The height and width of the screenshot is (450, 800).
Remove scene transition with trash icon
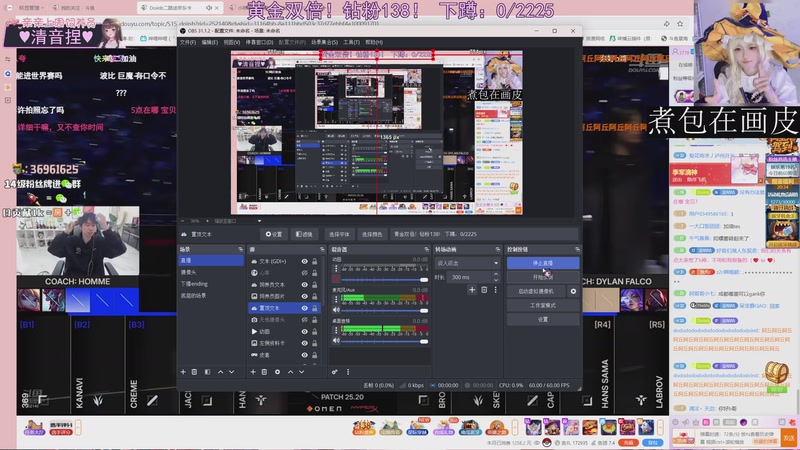(x=484, y=290)
